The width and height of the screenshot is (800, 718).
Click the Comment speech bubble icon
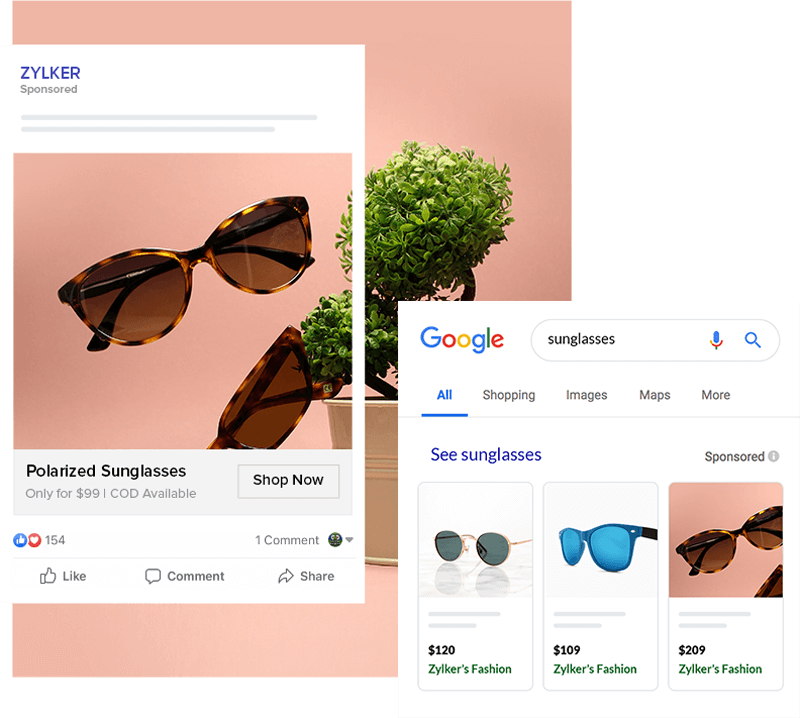coord(153,576)
